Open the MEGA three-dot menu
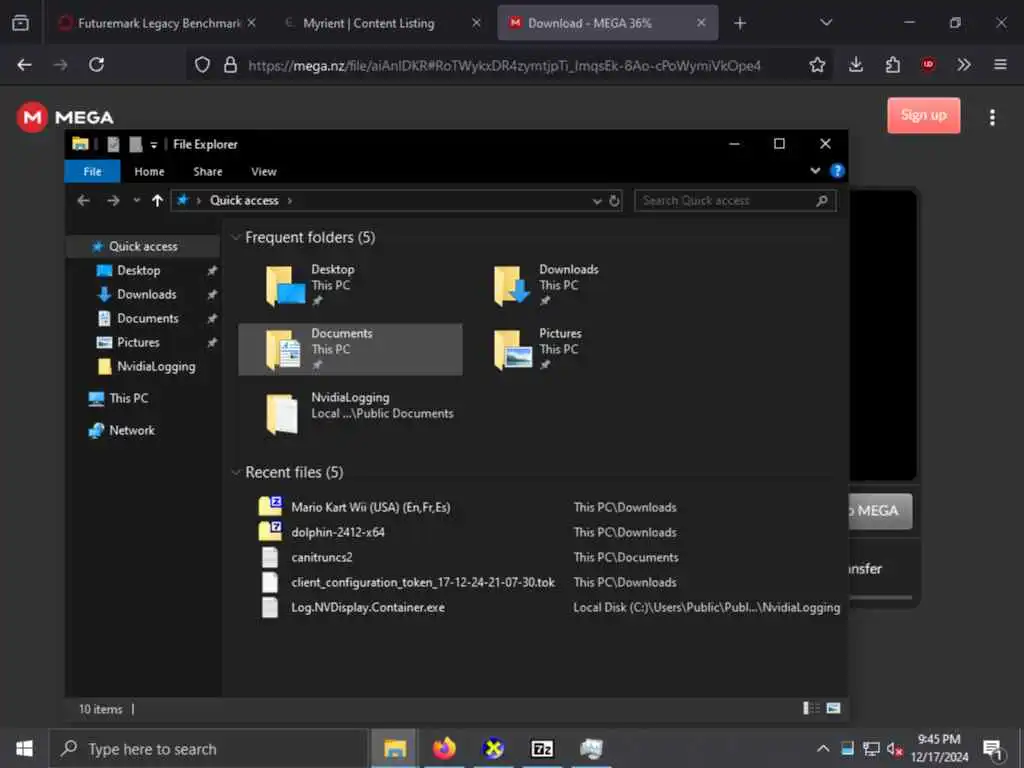1024x768 pixels. (x=992, y=118)
